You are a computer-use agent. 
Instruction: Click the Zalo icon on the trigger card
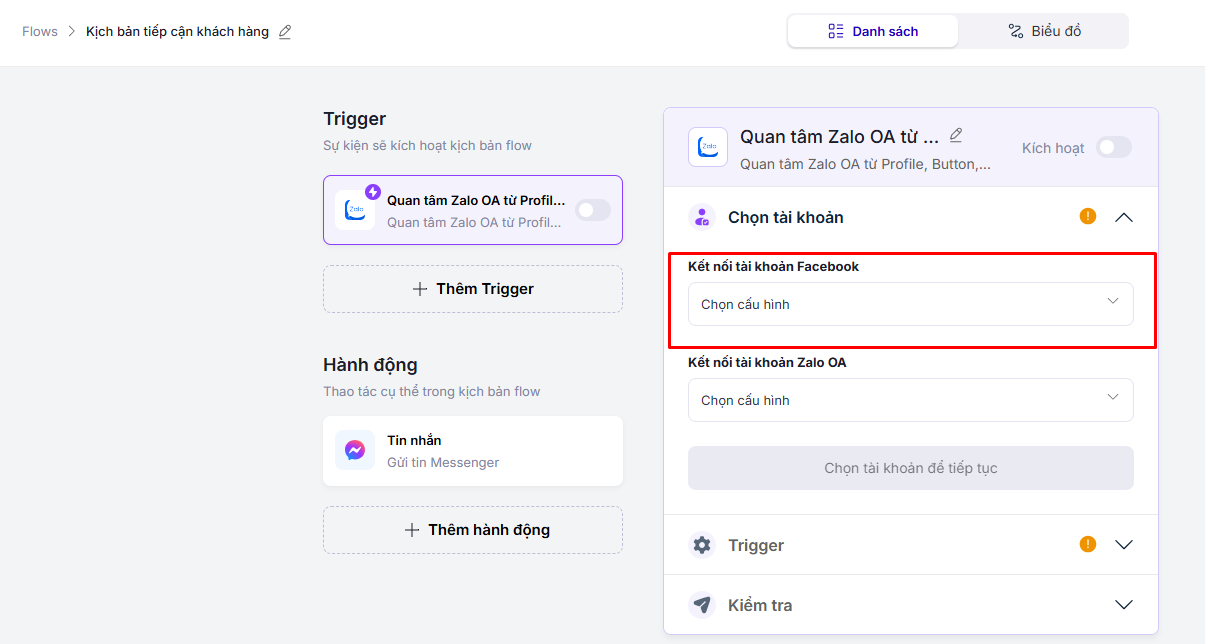coord(355,210)
